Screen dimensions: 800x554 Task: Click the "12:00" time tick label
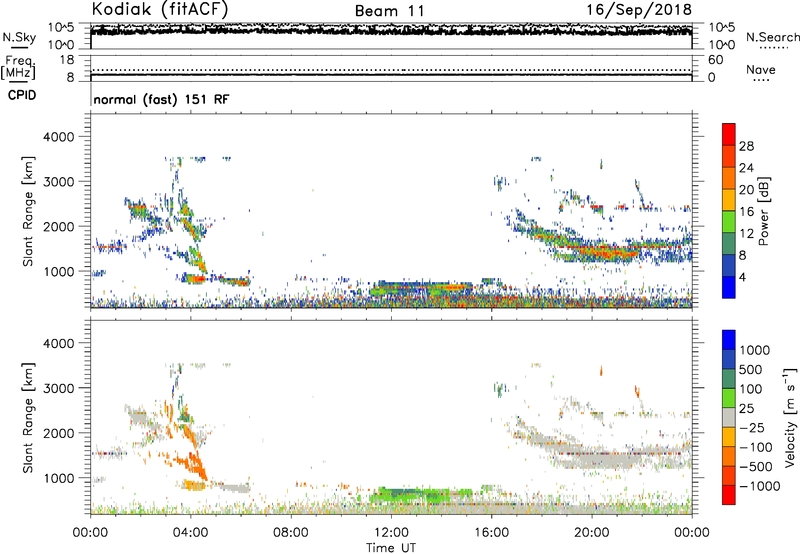coord(391,533)
